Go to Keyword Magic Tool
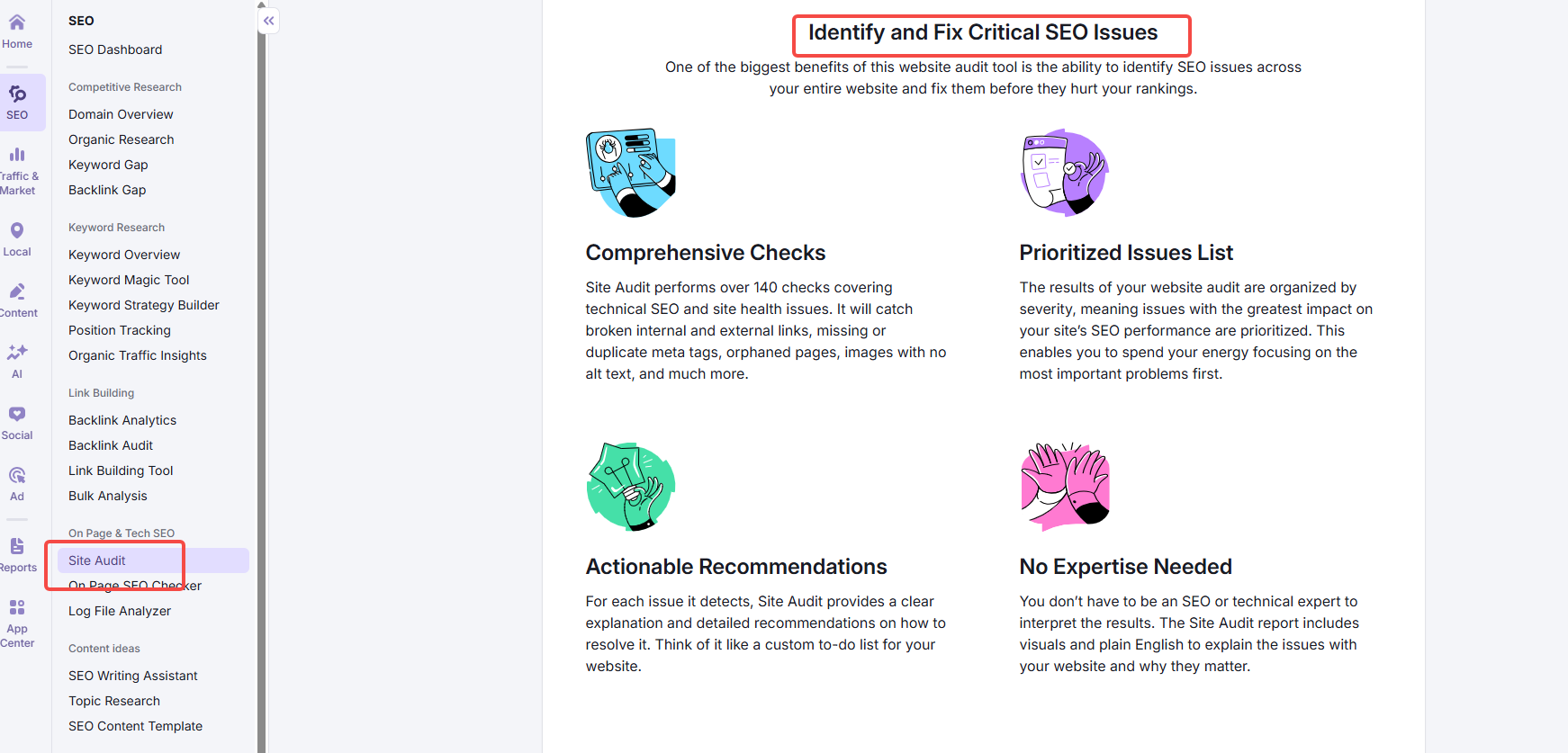 pos(129,280)
